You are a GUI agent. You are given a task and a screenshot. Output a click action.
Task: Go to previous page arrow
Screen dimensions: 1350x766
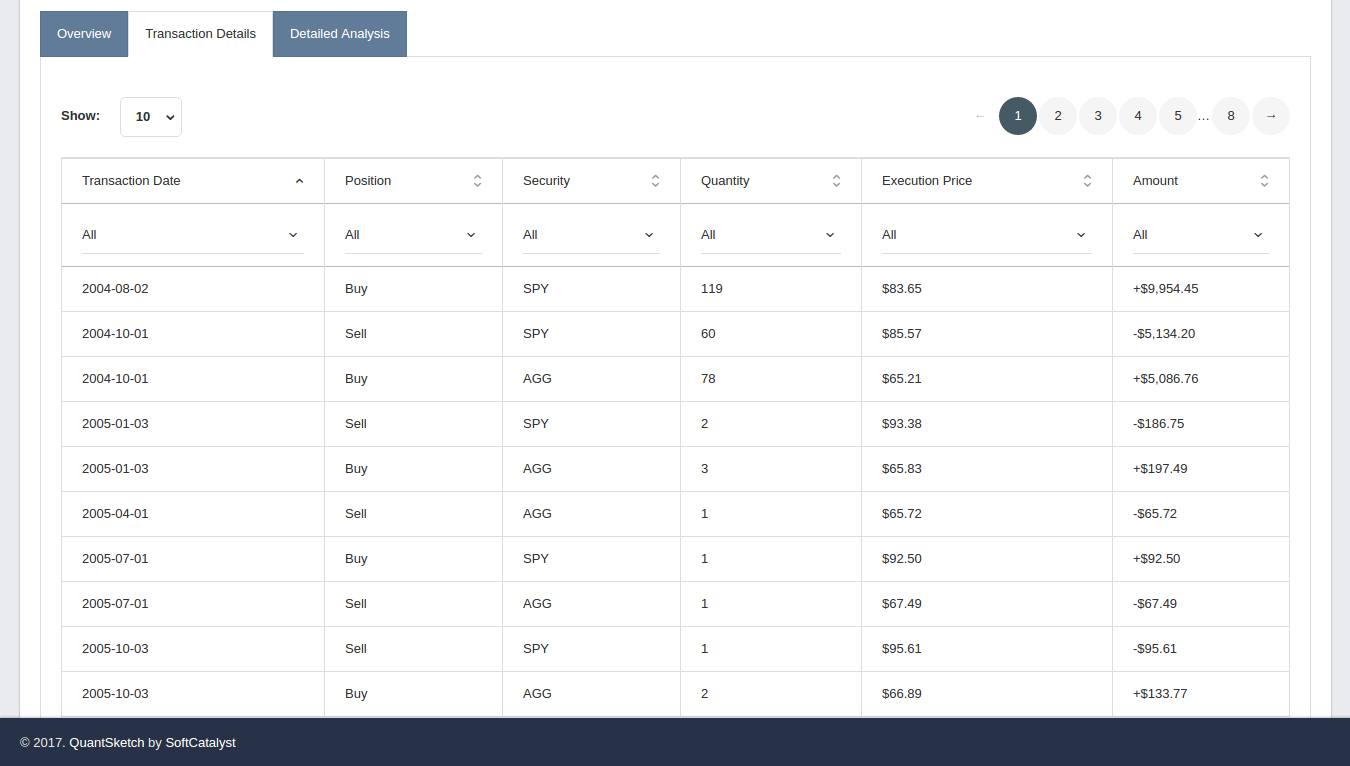(980, 116)
